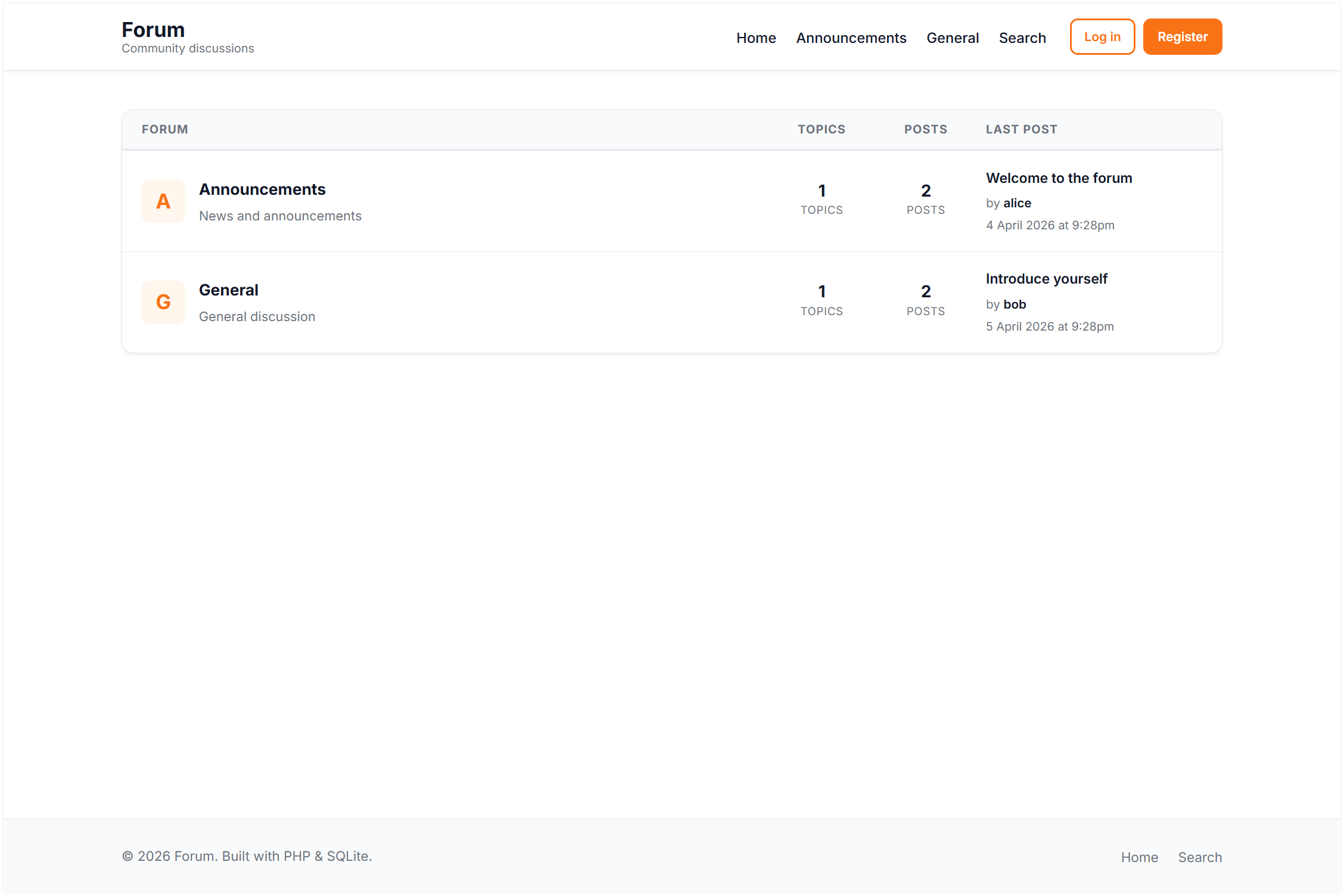Screen dimensions: 1344x896
Task: Click the Announcements description text
Action: [x=280, y=216]
